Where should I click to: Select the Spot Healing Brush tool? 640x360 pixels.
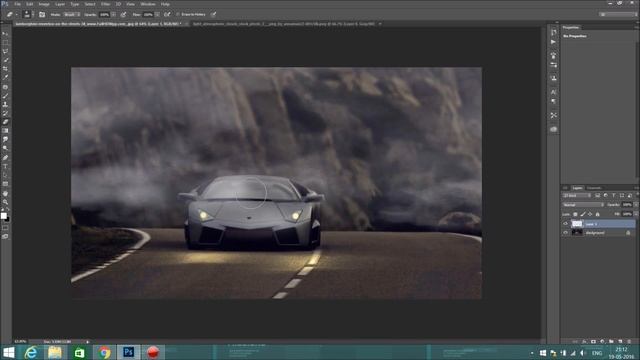pyautogui.click(x=5, y=87)
